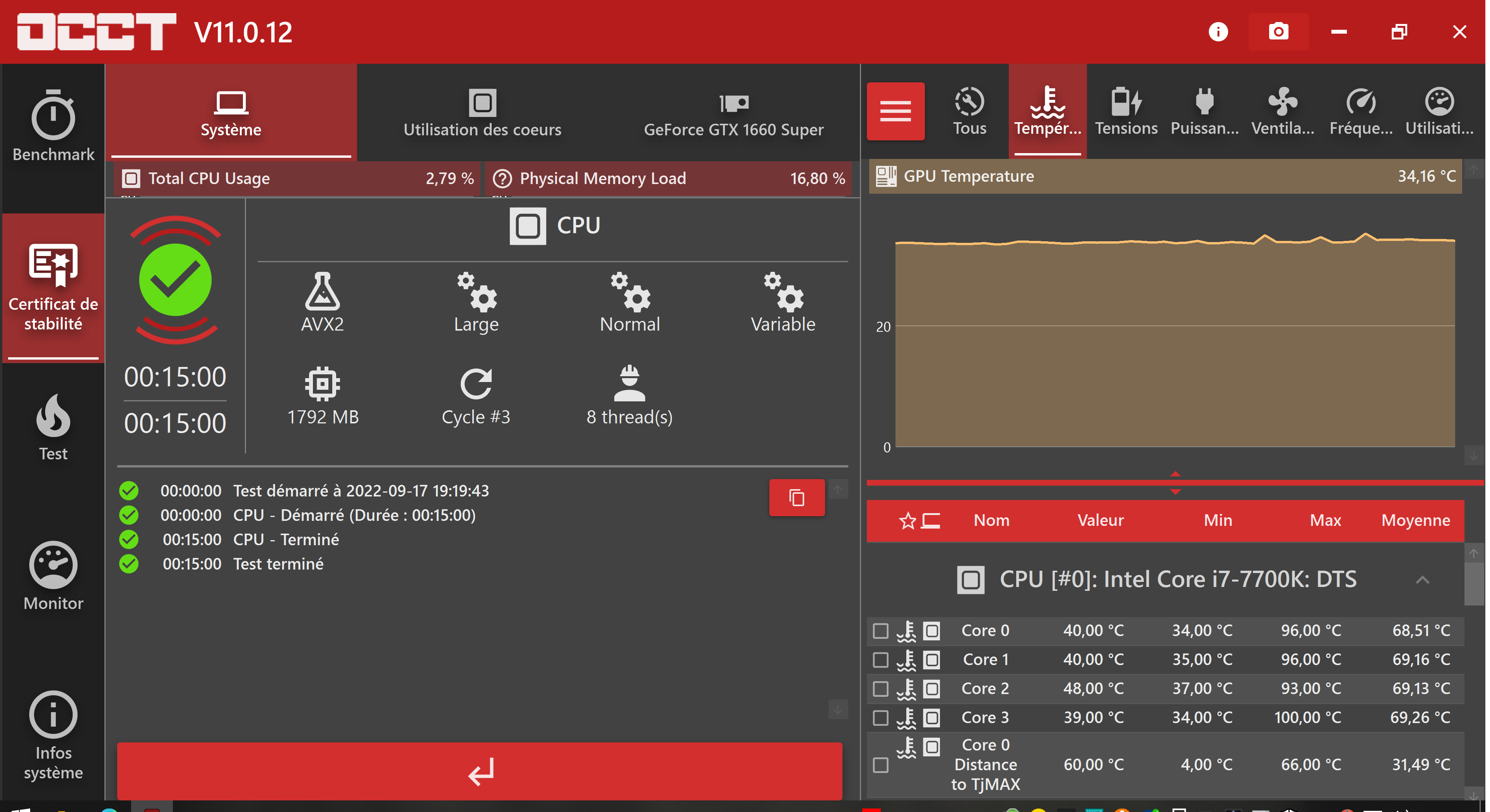Check the Core 0 temperature checkbox
Screen dimensions: 1490x812
pos(880,630)
